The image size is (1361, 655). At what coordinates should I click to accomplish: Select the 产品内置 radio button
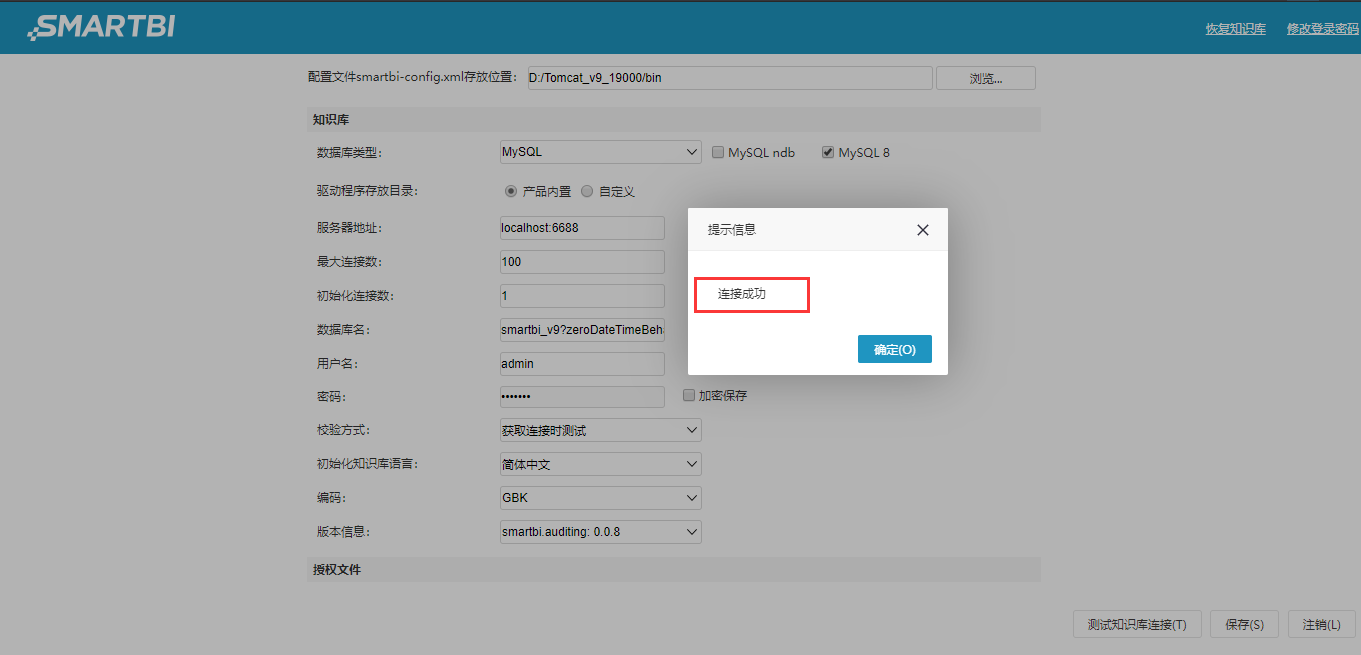(x=511, y=191)
